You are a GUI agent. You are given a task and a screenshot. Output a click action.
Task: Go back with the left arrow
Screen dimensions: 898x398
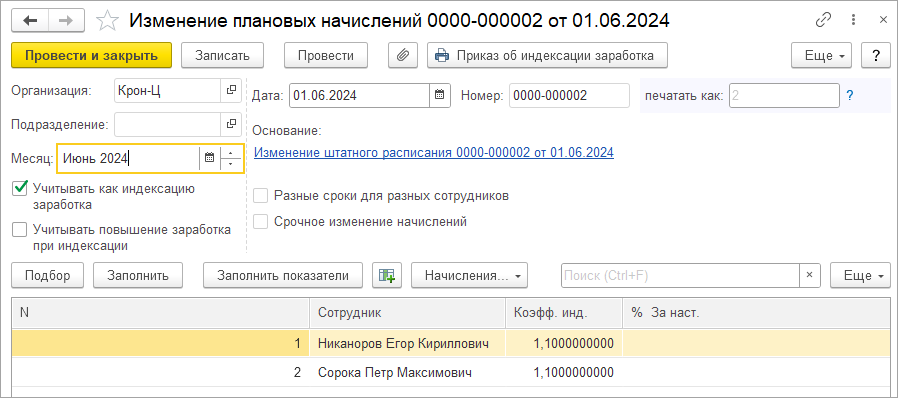[30, 21]
